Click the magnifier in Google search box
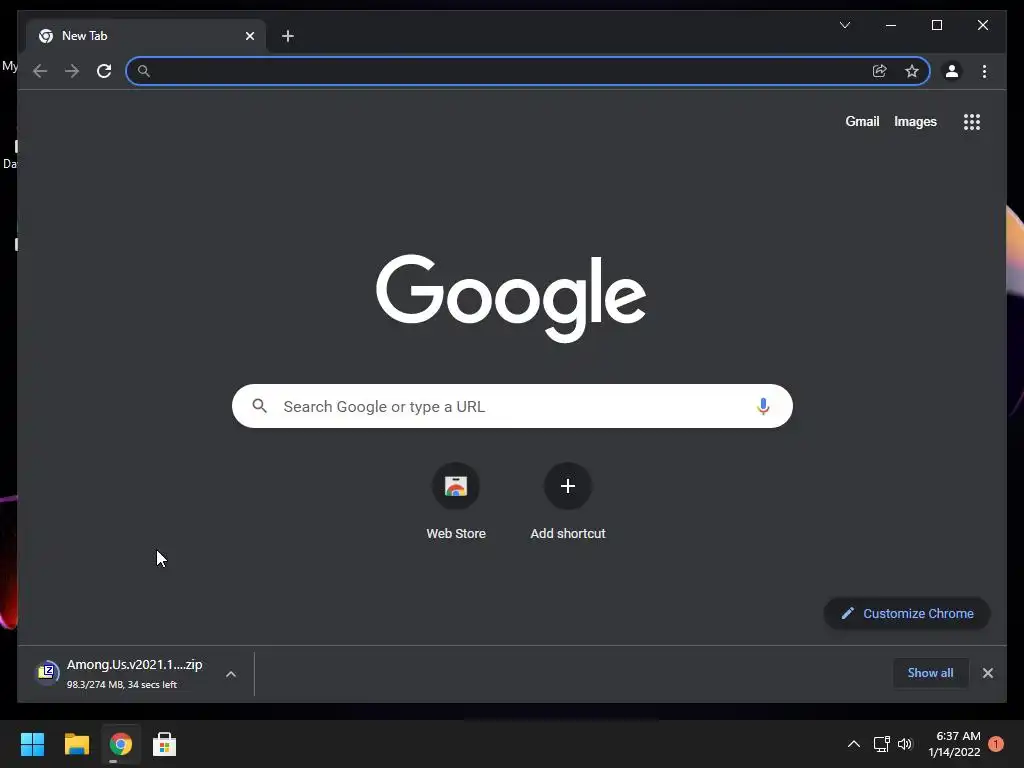Screen dimensions: 1024x768 [x=259, y=406]
